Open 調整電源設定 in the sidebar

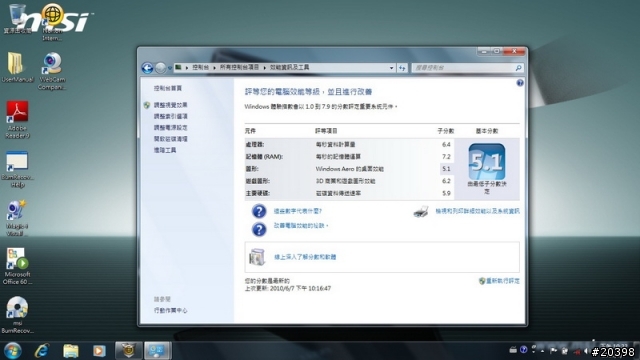pos(171,128)
